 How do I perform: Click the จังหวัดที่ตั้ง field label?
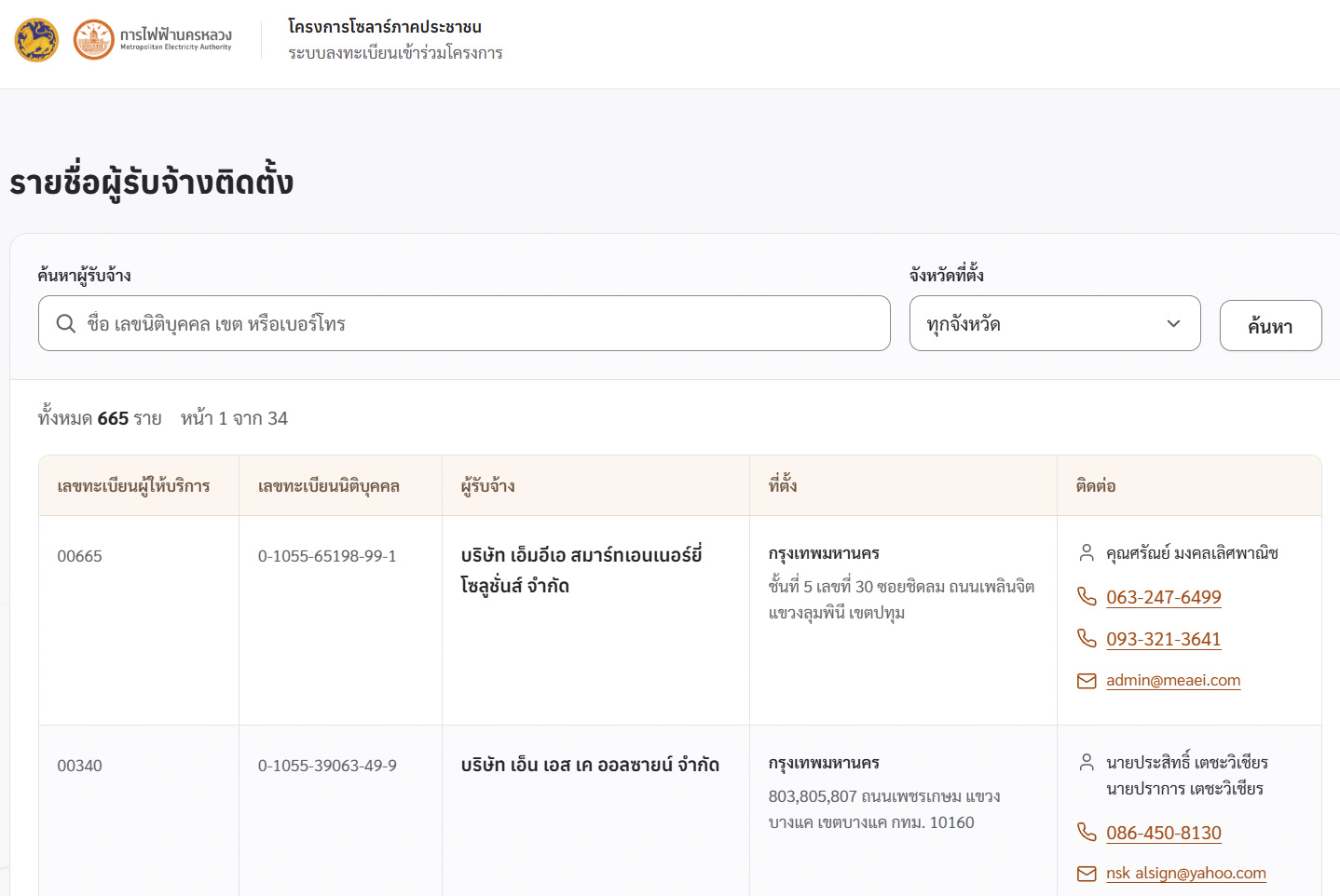pyautogui.click(x=947, y=274)
